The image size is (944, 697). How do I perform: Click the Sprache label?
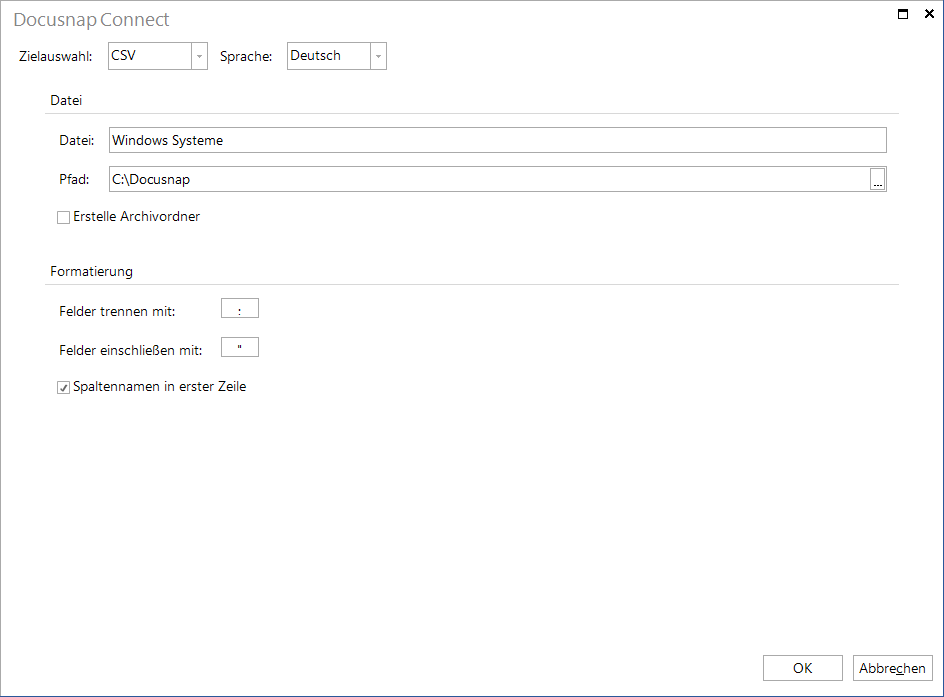click(246, 57)
